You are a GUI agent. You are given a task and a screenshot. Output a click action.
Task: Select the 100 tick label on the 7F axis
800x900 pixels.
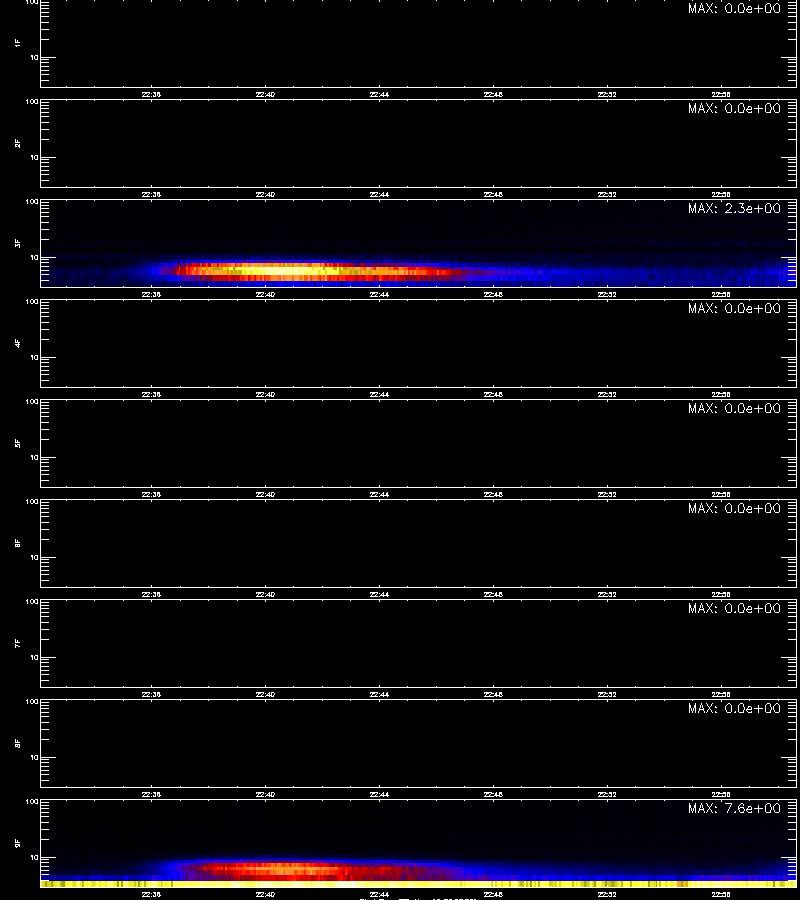32,602
